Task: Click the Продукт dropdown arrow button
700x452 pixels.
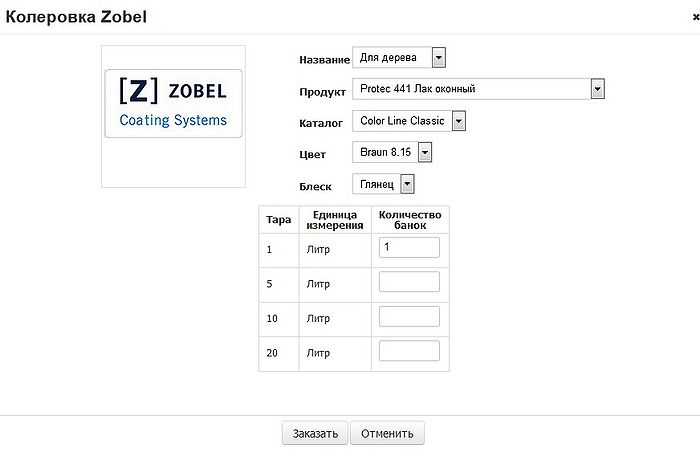Action: point(598,89)
